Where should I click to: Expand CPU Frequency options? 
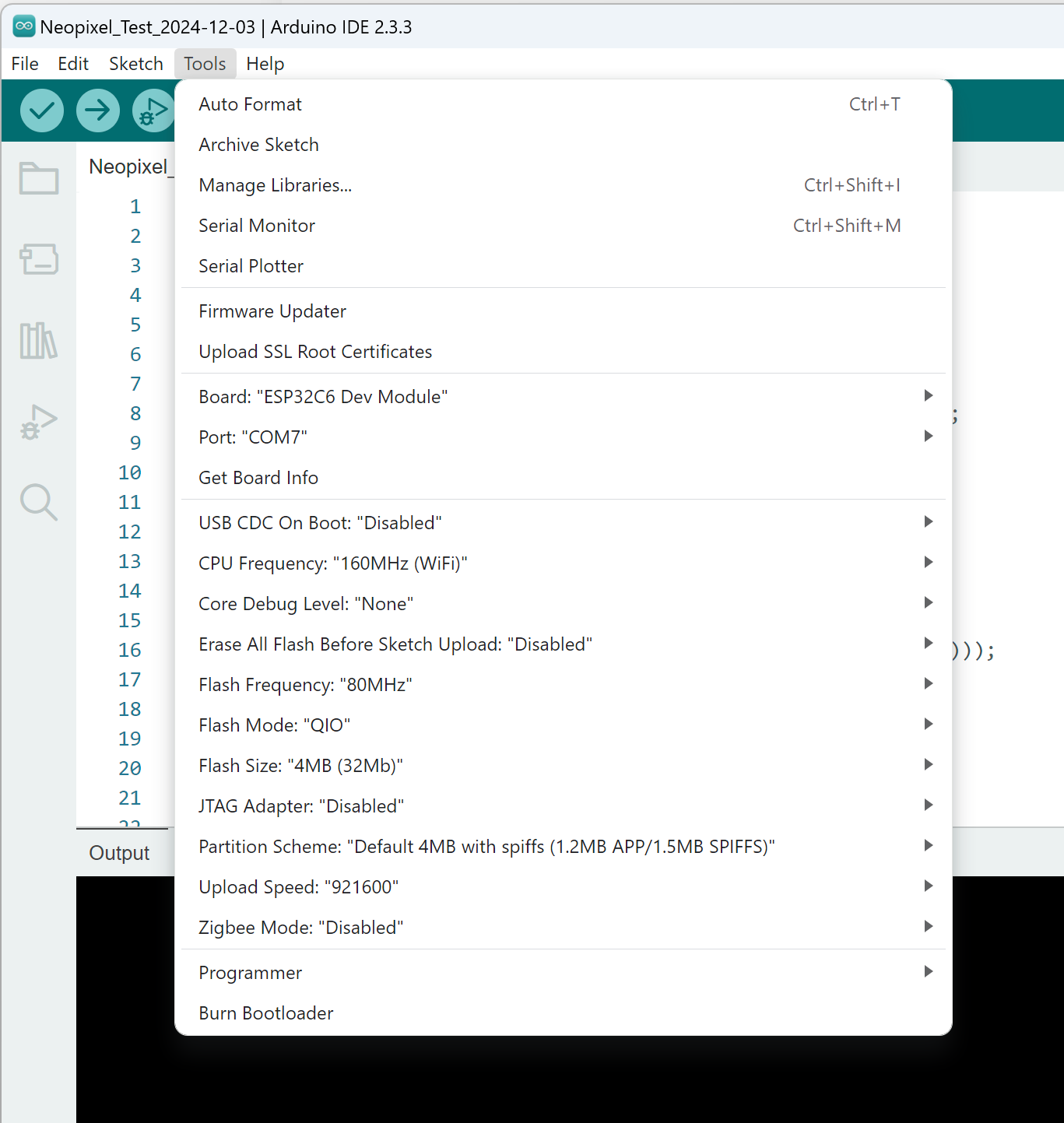[x=564, y=563]
